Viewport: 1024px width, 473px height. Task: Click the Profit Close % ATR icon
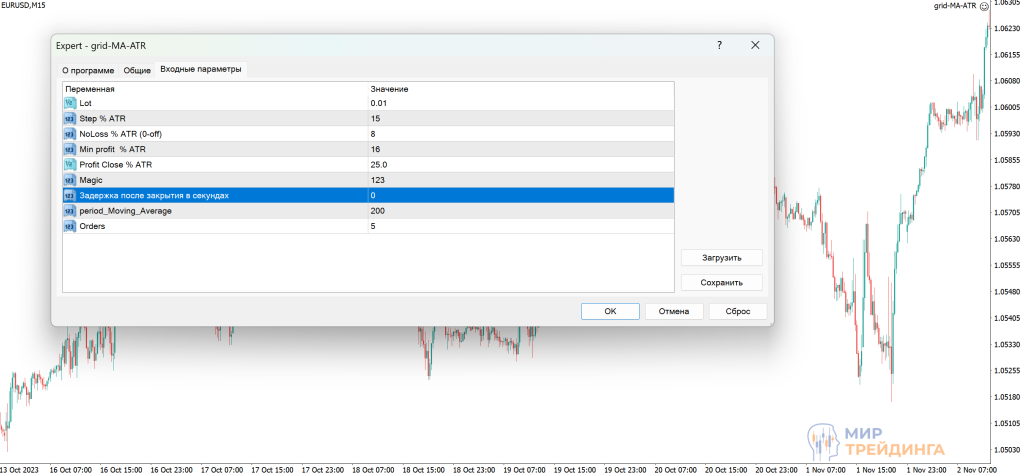(70, 164)
